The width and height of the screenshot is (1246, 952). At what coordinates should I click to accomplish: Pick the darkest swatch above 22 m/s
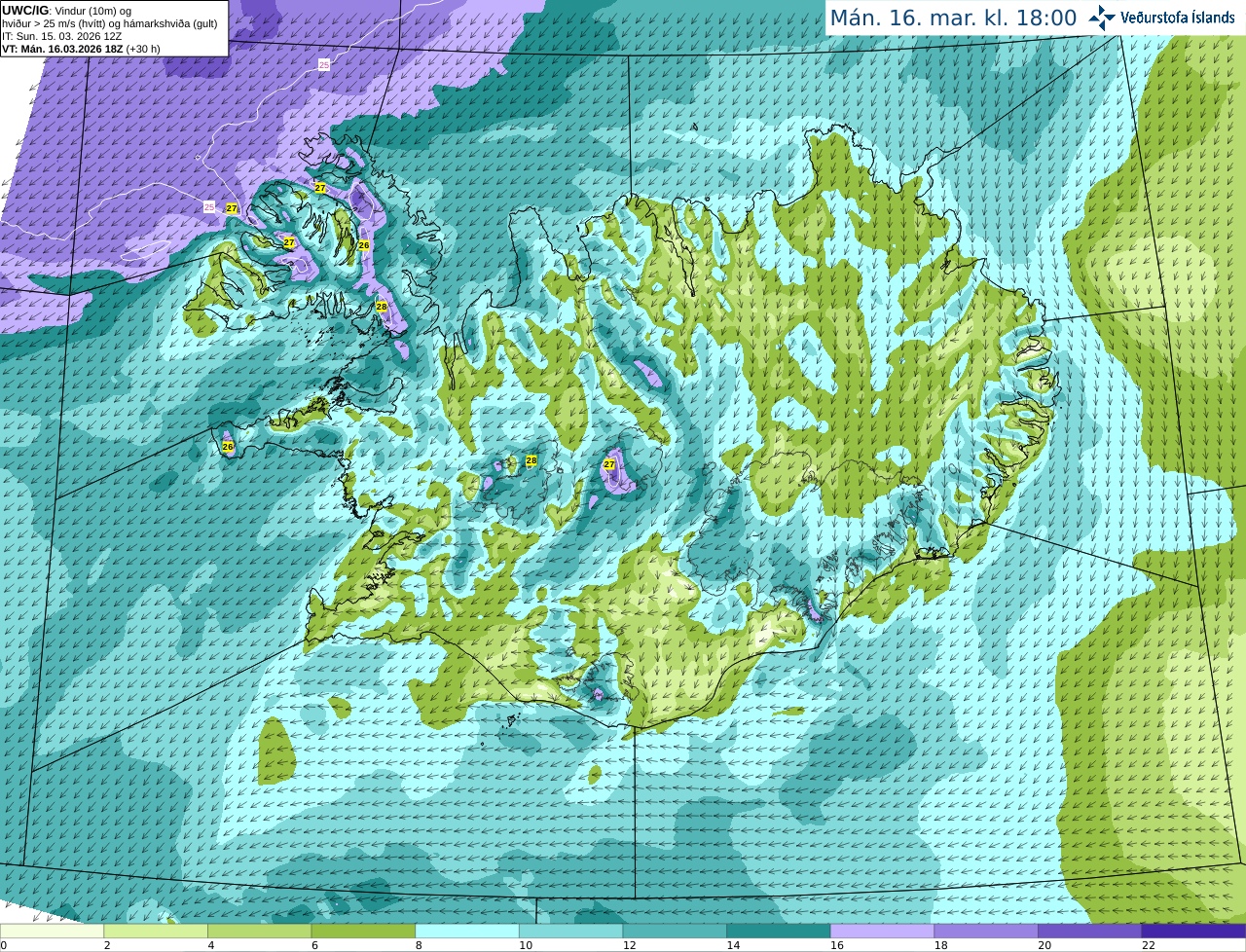(1193, 931)
